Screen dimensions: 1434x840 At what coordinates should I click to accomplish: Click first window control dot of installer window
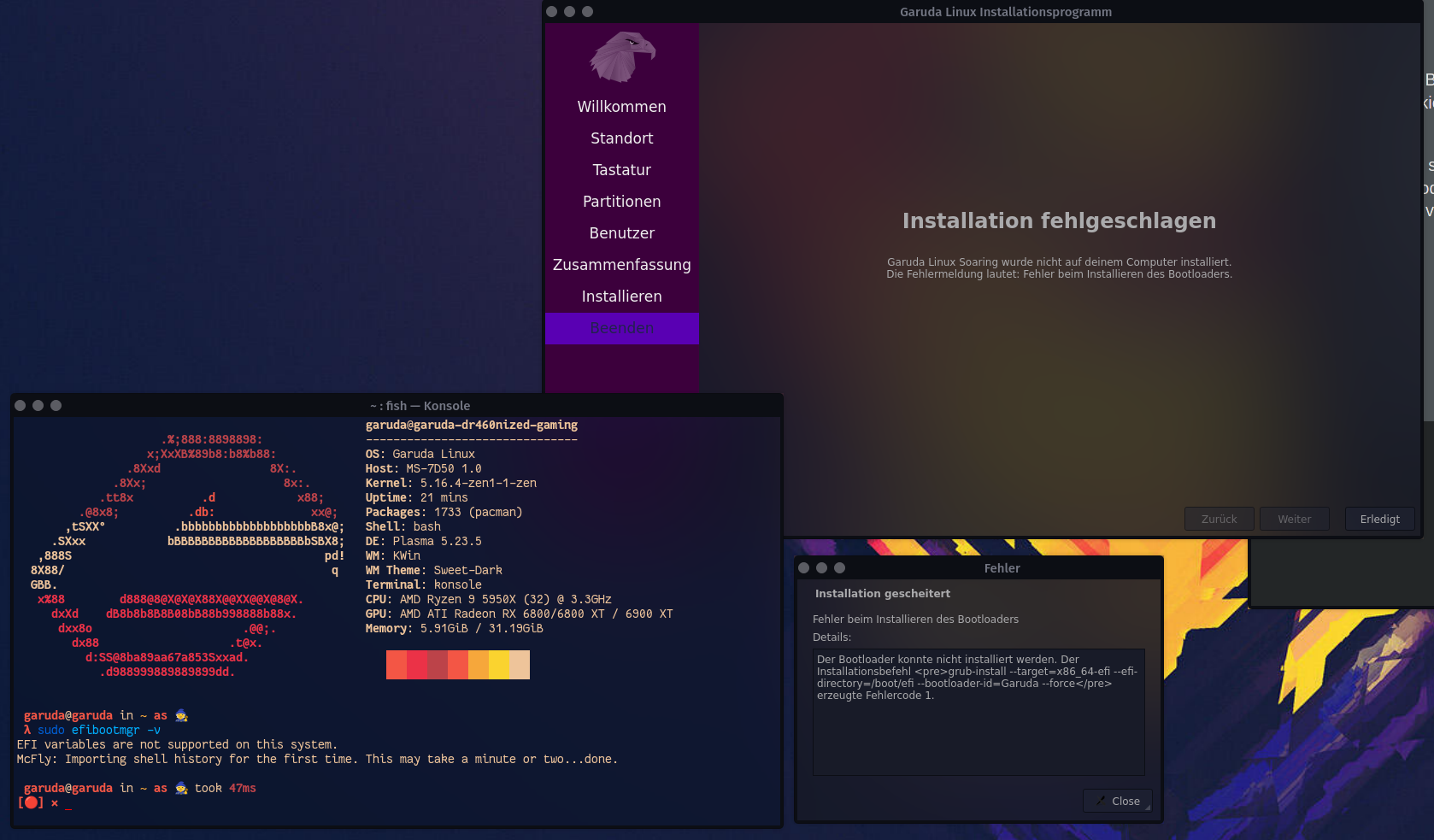(551, 11)
